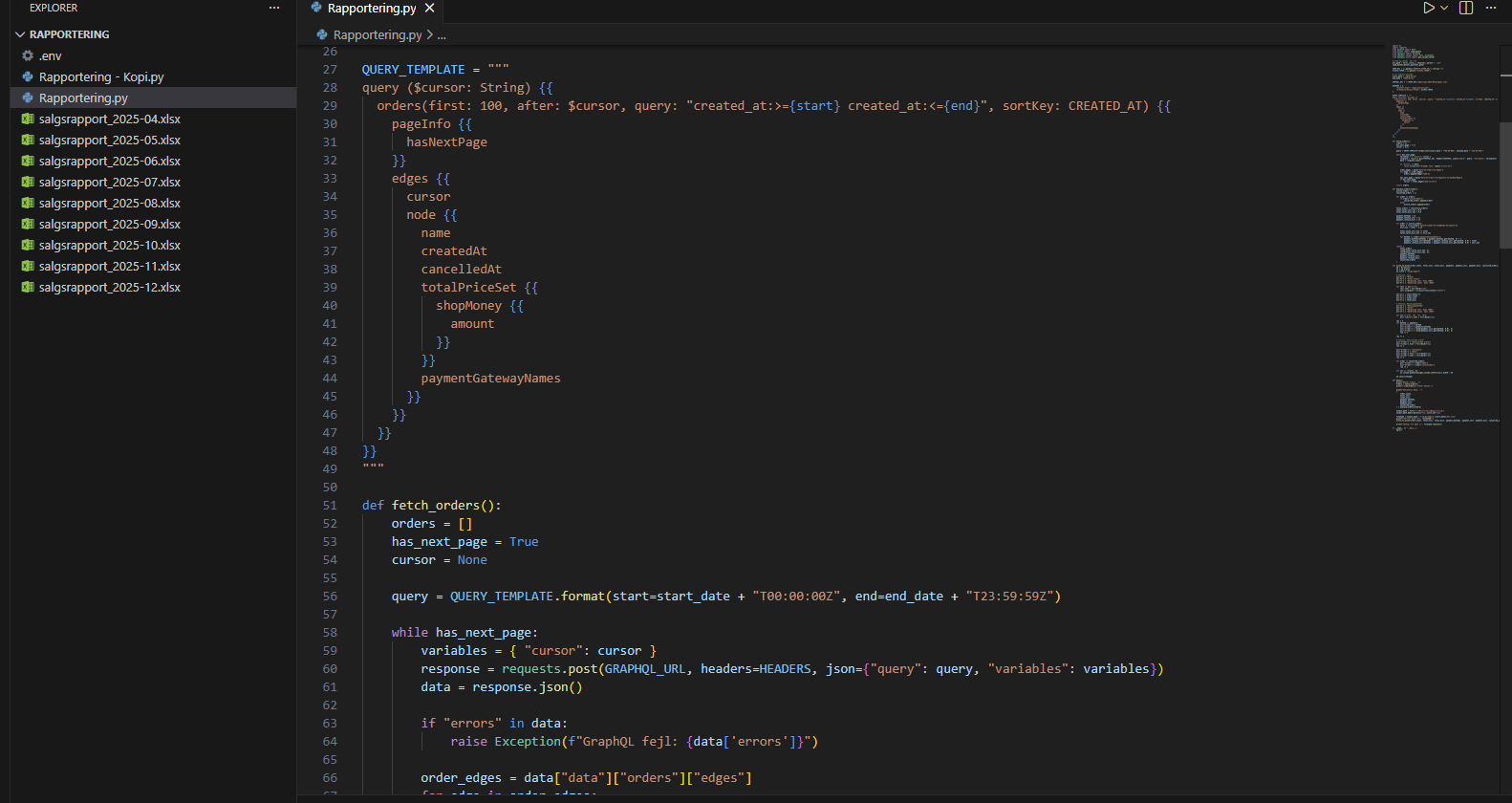Screen dimensions: 1512x803
Task: Select the Rapportering.py editor tab
Action: tap(371, 9)
